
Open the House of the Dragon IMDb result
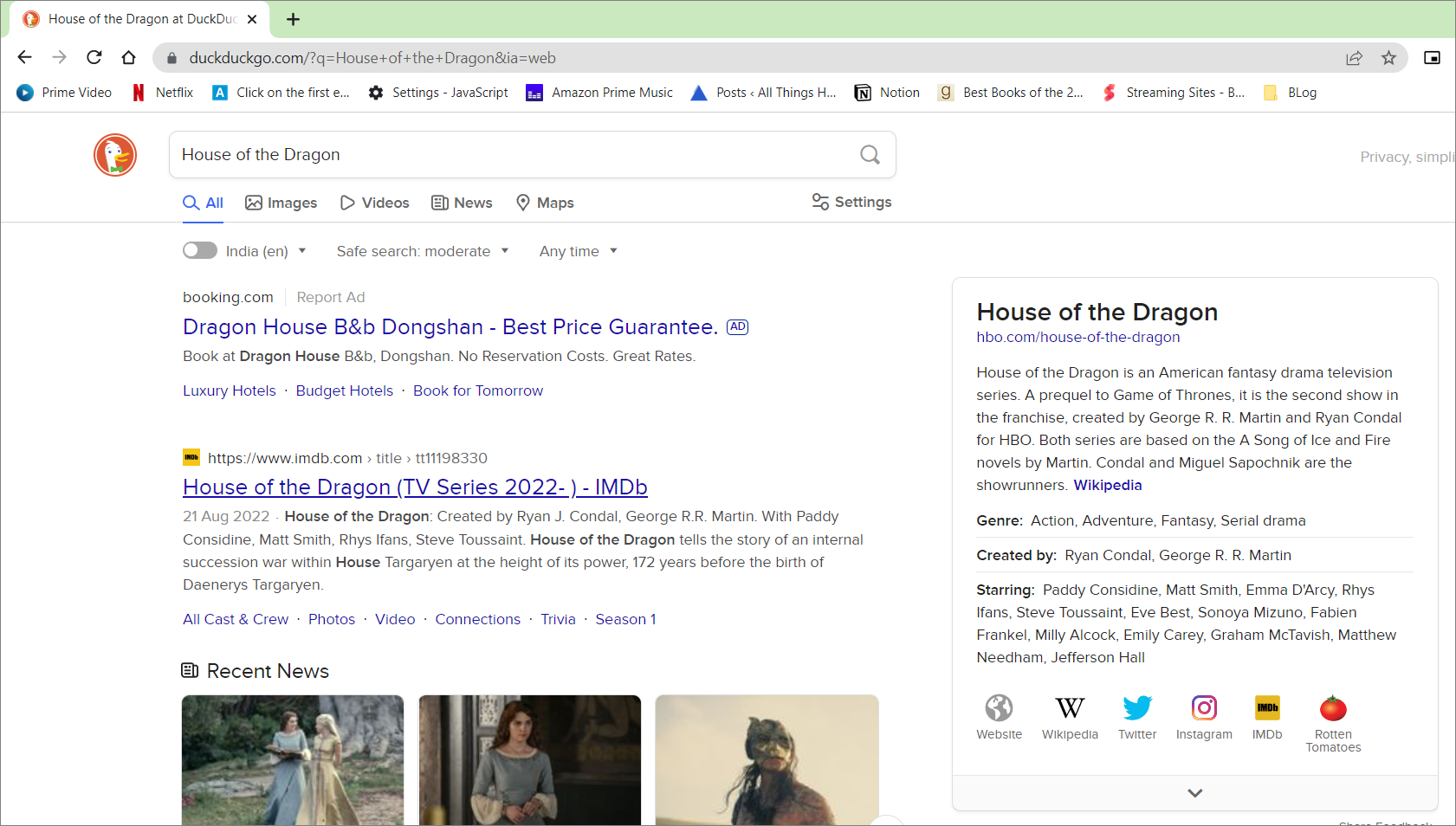click(415, 487)
